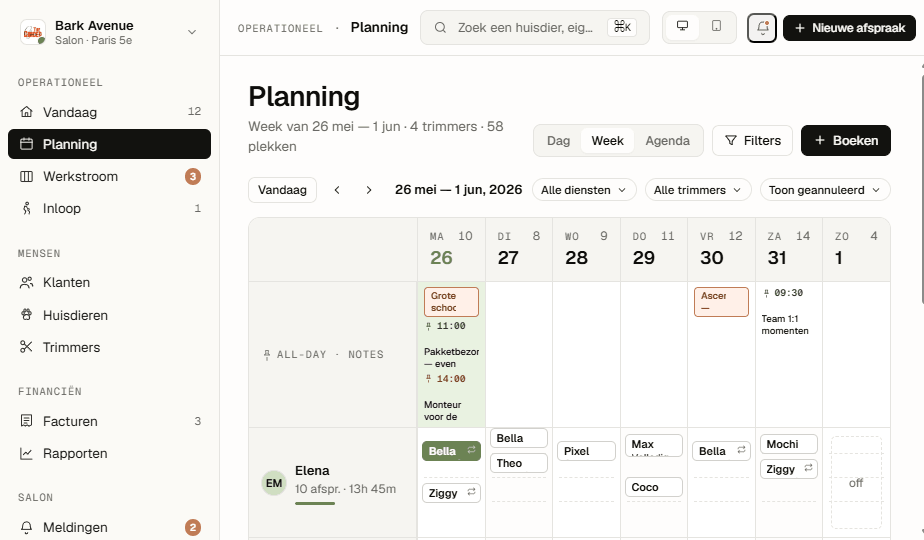Open the Alle trimmers dropdown

(698, 190)
